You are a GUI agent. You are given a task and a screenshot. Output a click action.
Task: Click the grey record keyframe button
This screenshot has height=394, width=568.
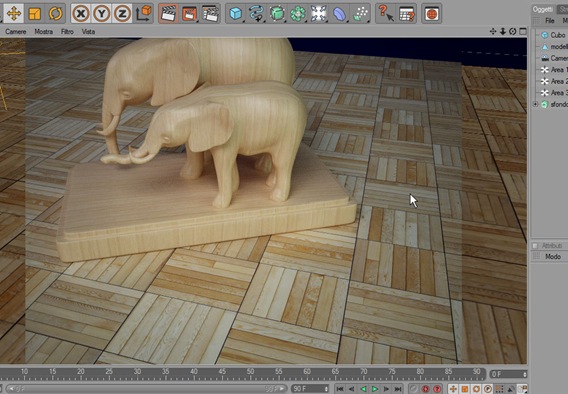pyautogui.click(x=414, y=389)
